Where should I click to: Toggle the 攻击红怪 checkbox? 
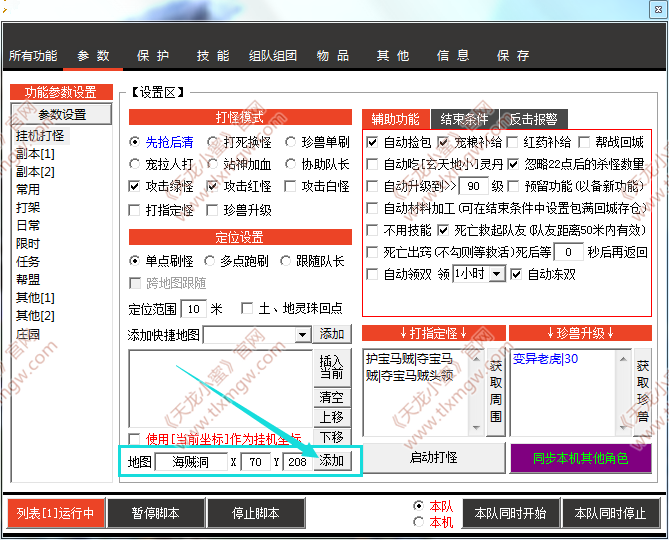[x=212, y=186]
